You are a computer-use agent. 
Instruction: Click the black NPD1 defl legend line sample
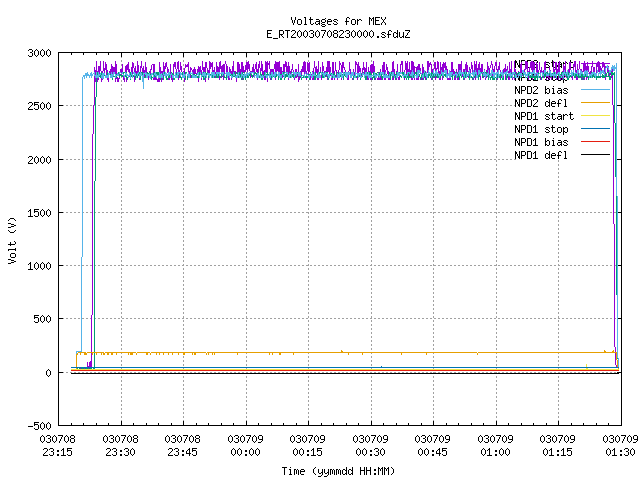(595, 155)
